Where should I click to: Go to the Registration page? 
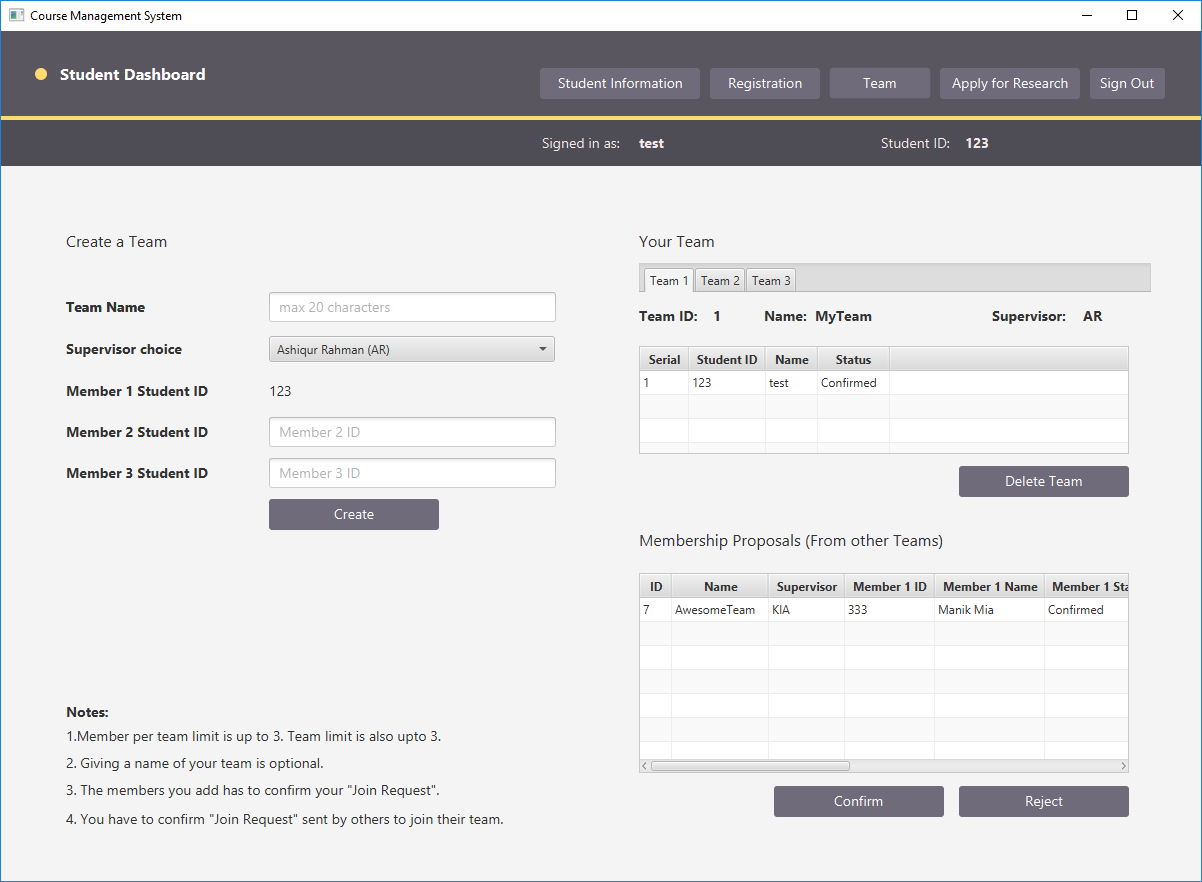(x=765, y=84)
